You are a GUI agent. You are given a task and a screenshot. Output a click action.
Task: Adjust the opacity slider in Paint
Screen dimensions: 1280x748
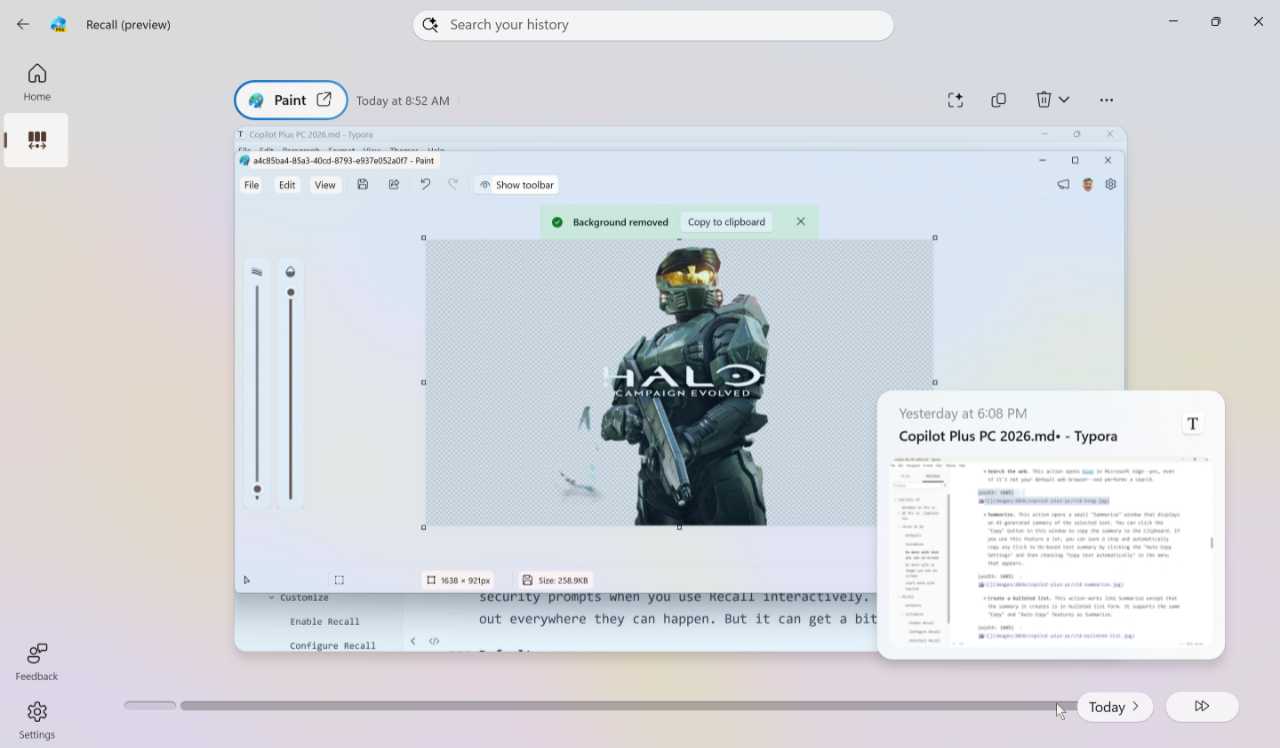(291, 385)
